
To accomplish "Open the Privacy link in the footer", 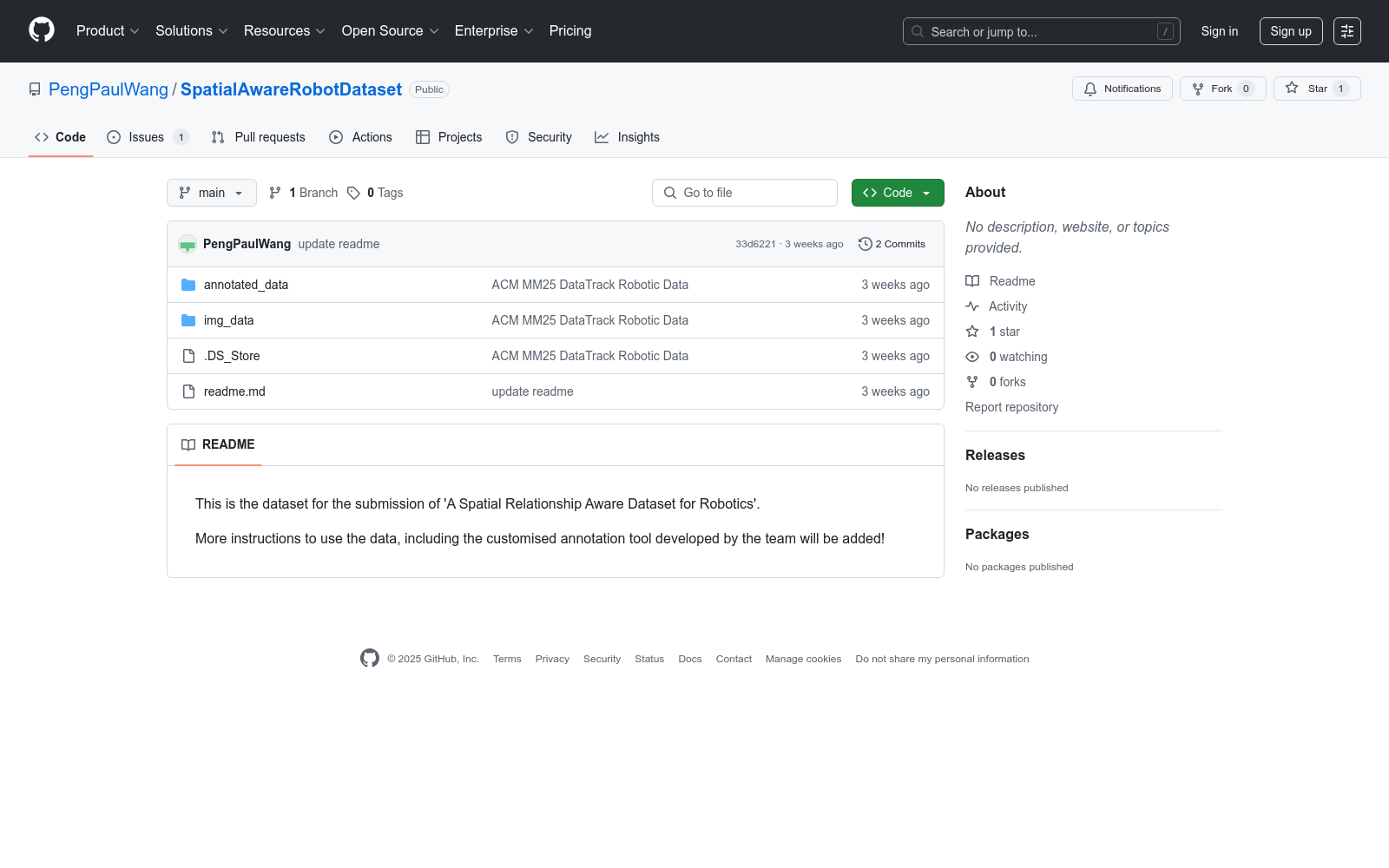I will tap(552, 659).
